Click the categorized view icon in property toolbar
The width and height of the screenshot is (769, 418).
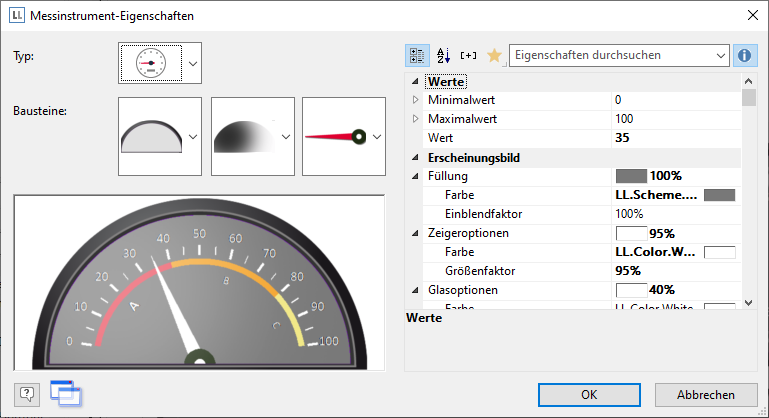418,56
